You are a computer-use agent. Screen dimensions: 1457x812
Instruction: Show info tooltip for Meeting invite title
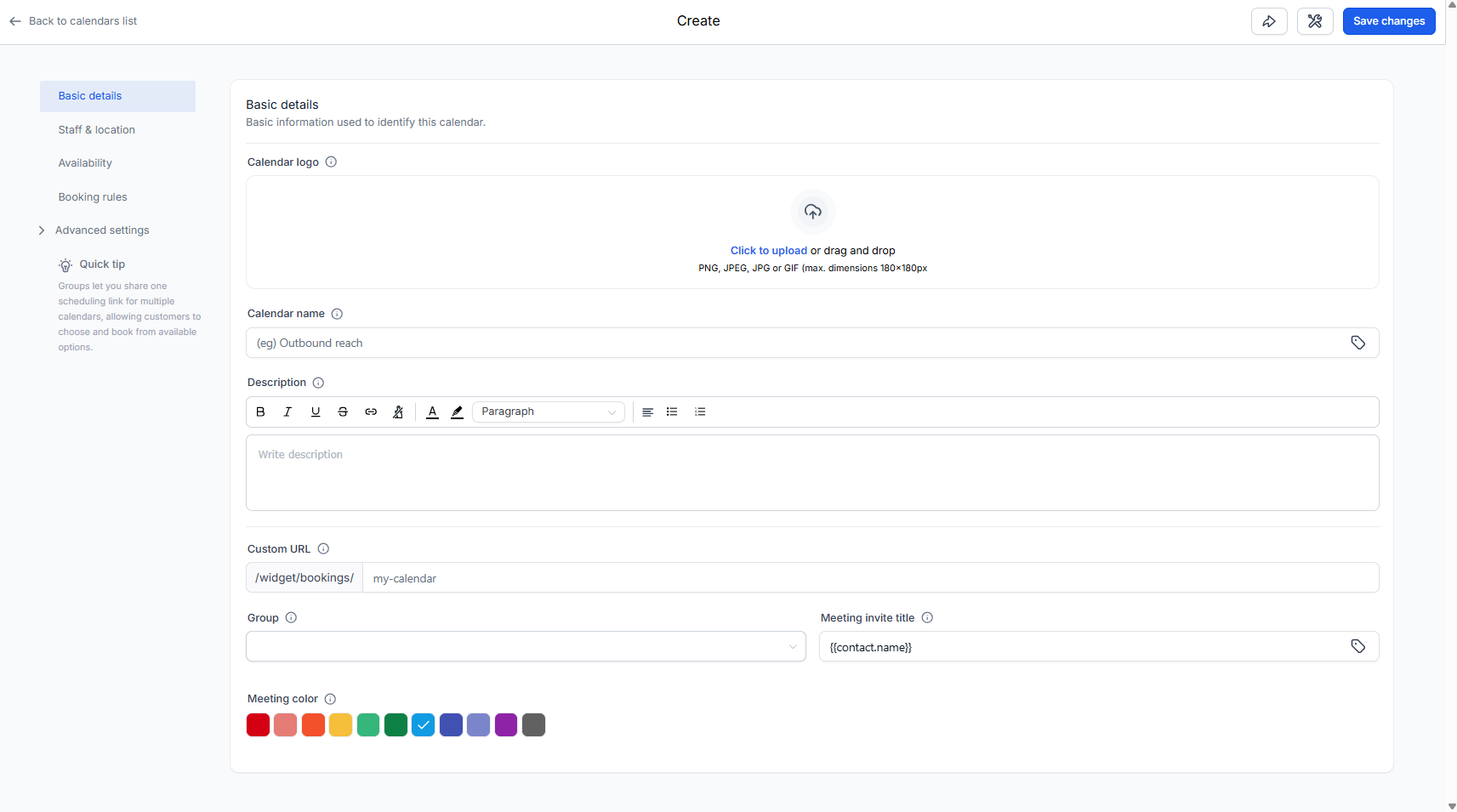[x=927, y=618]
